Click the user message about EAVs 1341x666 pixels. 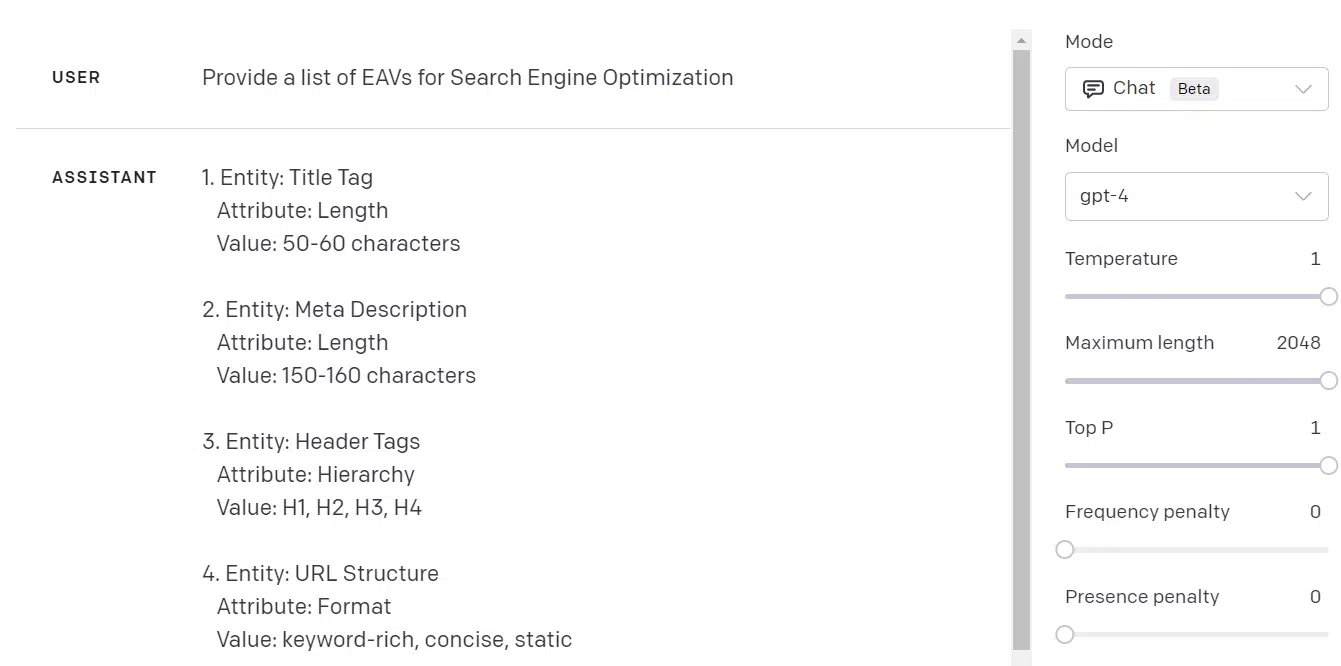467,78
